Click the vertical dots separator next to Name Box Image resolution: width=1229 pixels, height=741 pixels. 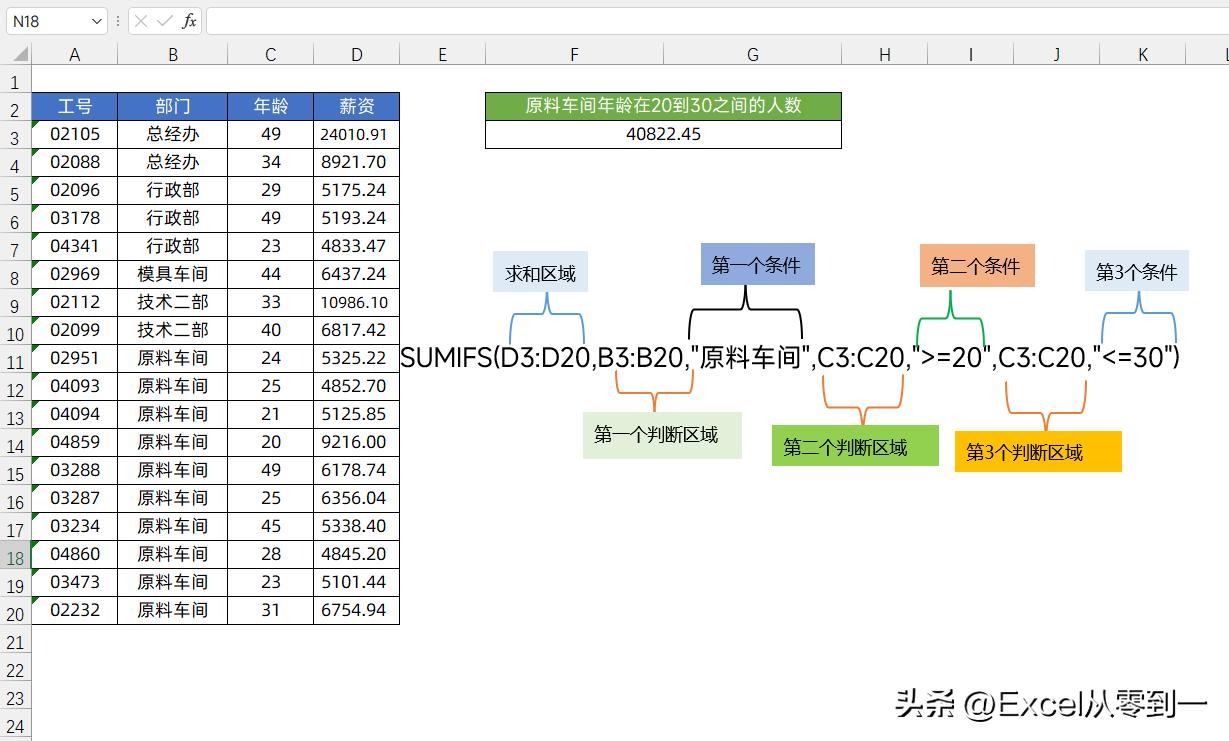118,20
